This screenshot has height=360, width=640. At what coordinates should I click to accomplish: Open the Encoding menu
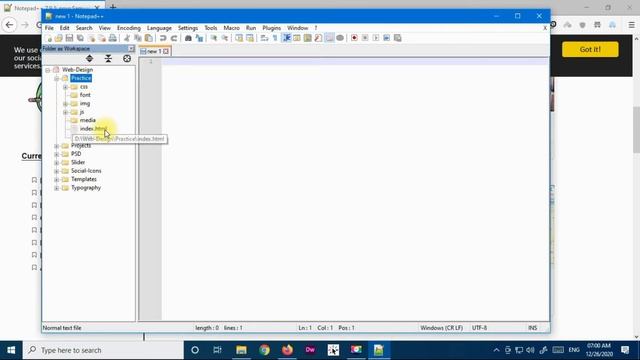pos(129,28)
